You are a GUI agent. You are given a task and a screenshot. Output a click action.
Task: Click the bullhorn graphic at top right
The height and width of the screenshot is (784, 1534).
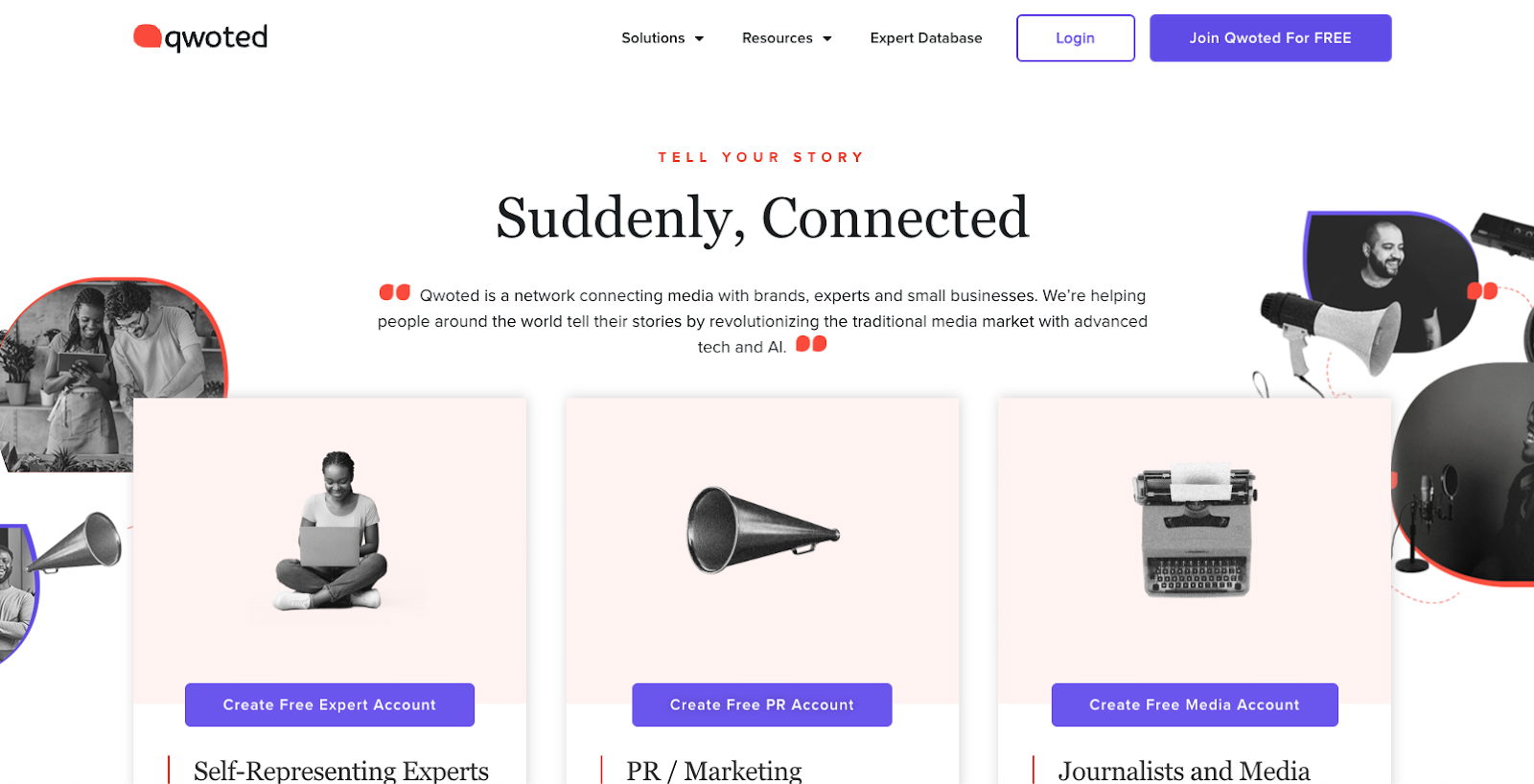click(x=1329, y=331)
